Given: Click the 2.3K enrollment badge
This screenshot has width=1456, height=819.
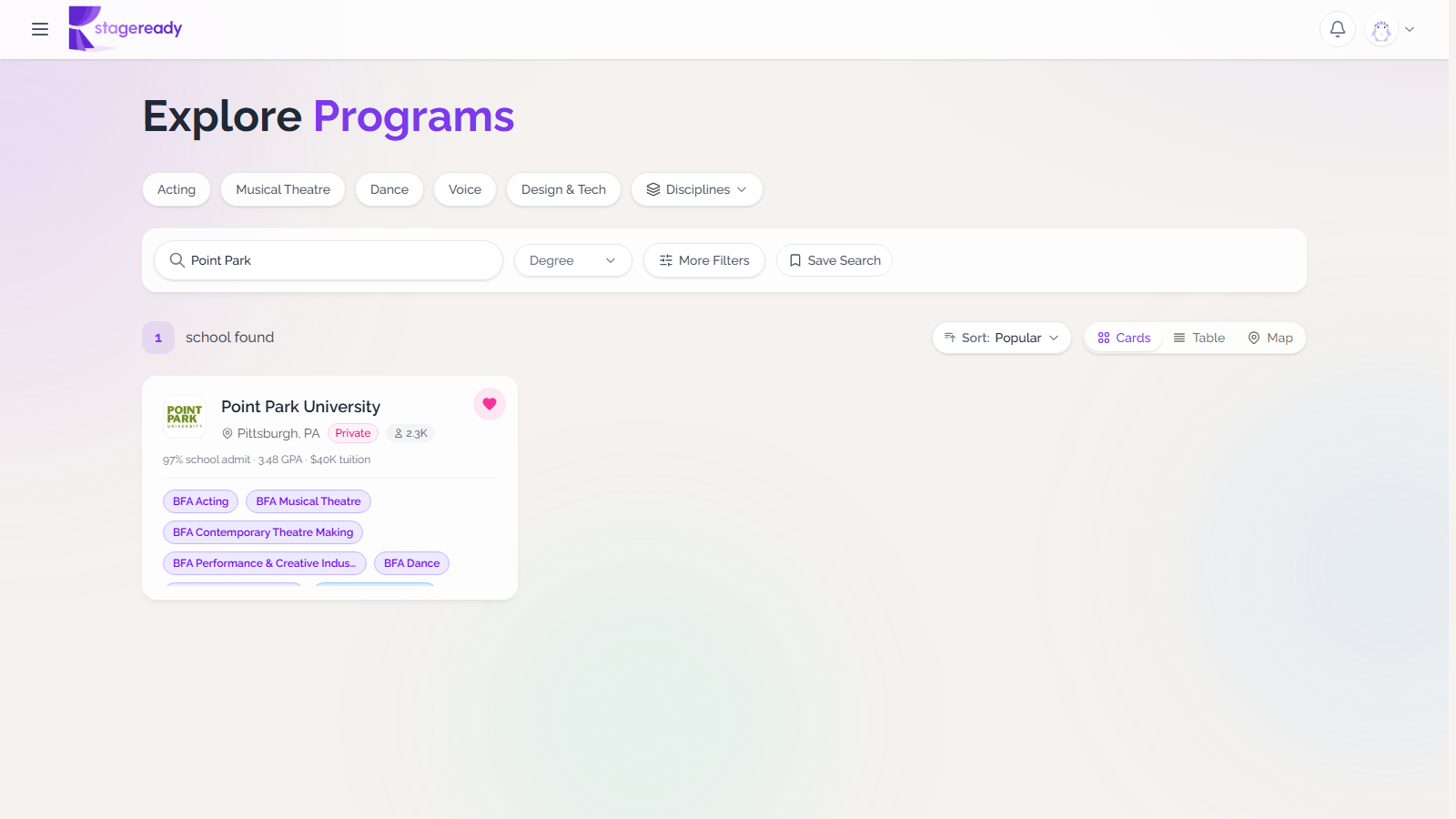Looking at the screenshot, I should (410, 433).
